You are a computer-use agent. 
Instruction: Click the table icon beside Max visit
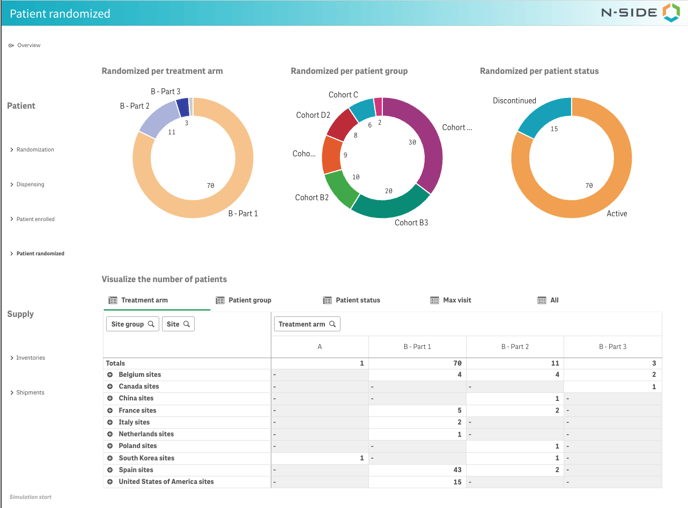point(434,300)
